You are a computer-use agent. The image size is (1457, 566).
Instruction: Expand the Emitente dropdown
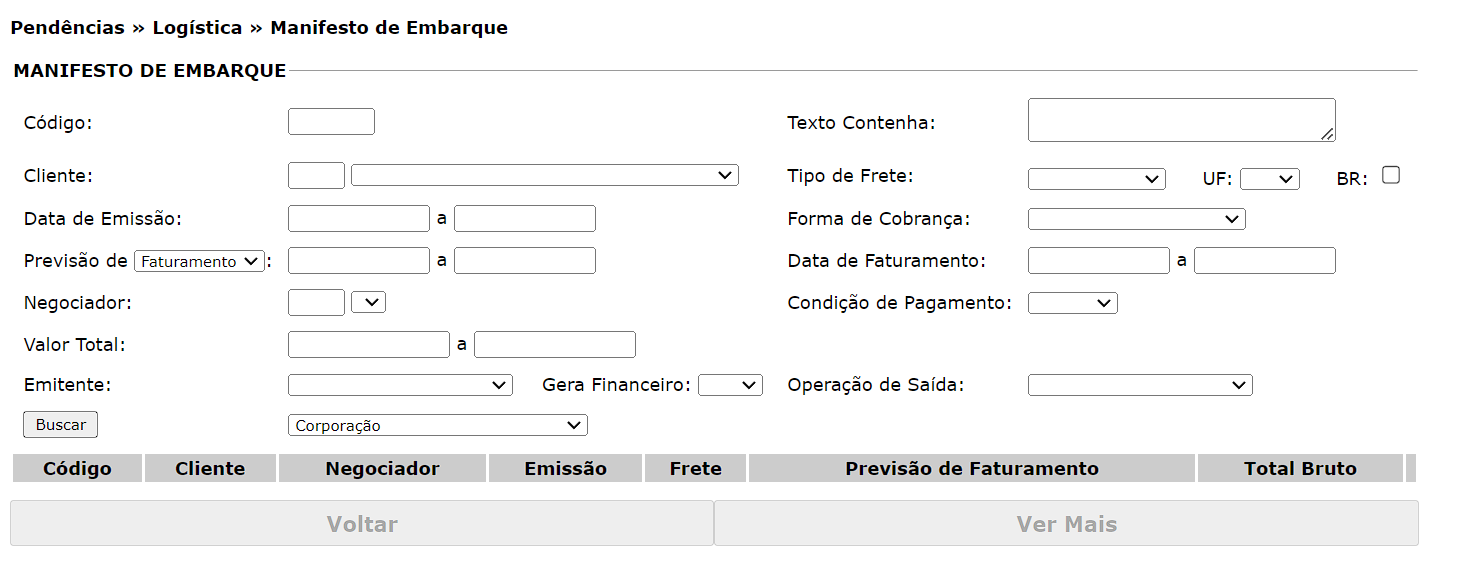click(400, 385)
